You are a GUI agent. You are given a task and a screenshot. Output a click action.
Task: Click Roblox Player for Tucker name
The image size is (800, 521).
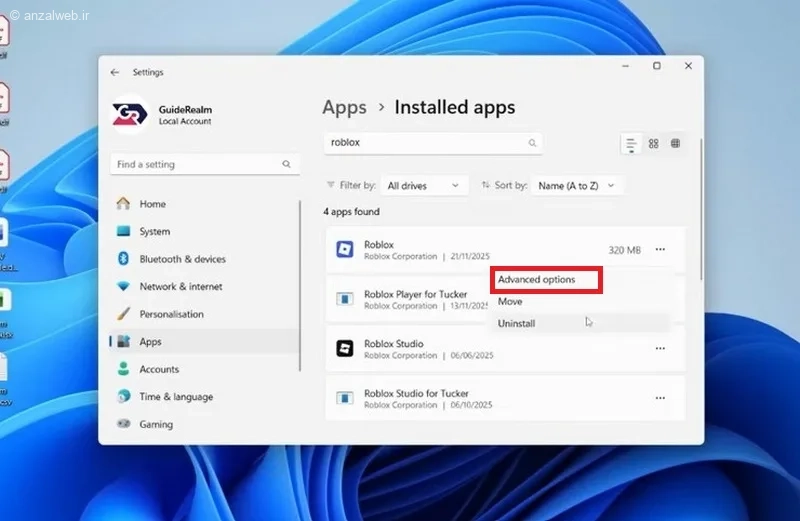tap(415, 294)
